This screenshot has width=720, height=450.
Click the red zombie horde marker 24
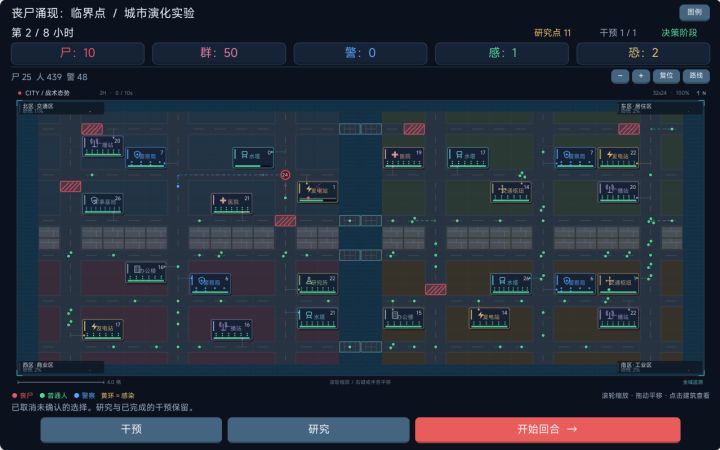(285, 175)
